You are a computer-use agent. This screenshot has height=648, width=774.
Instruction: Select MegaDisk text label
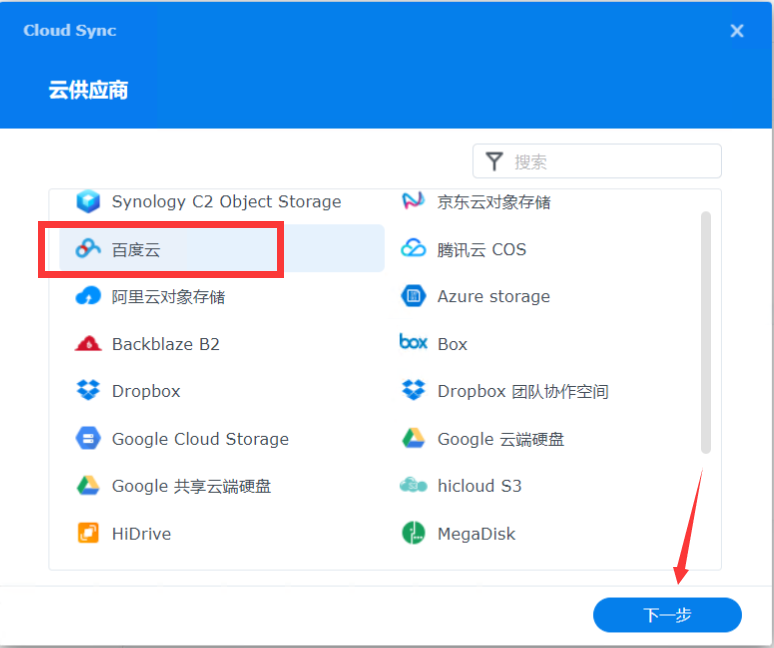(x=476, y=534)
